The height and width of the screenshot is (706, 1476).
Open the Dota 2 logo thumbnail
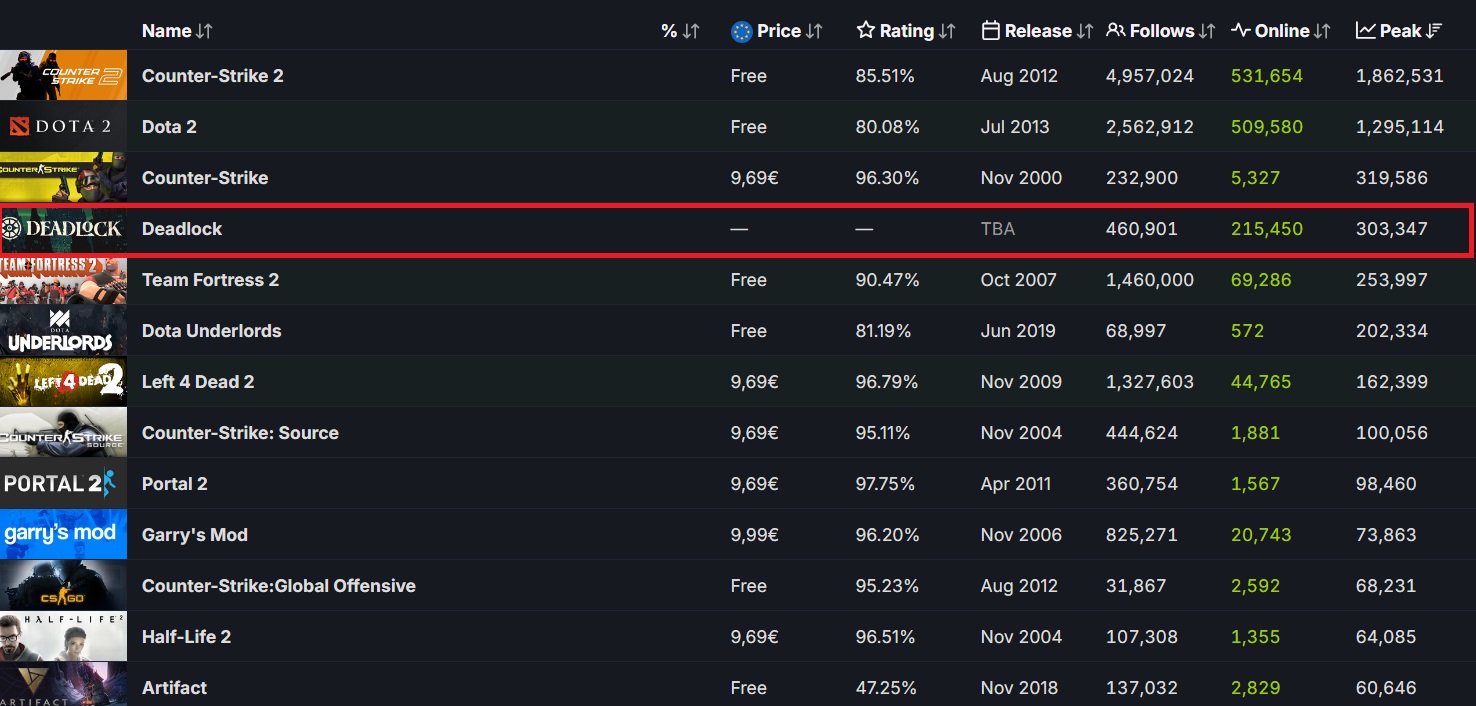[x=63, y=127]
